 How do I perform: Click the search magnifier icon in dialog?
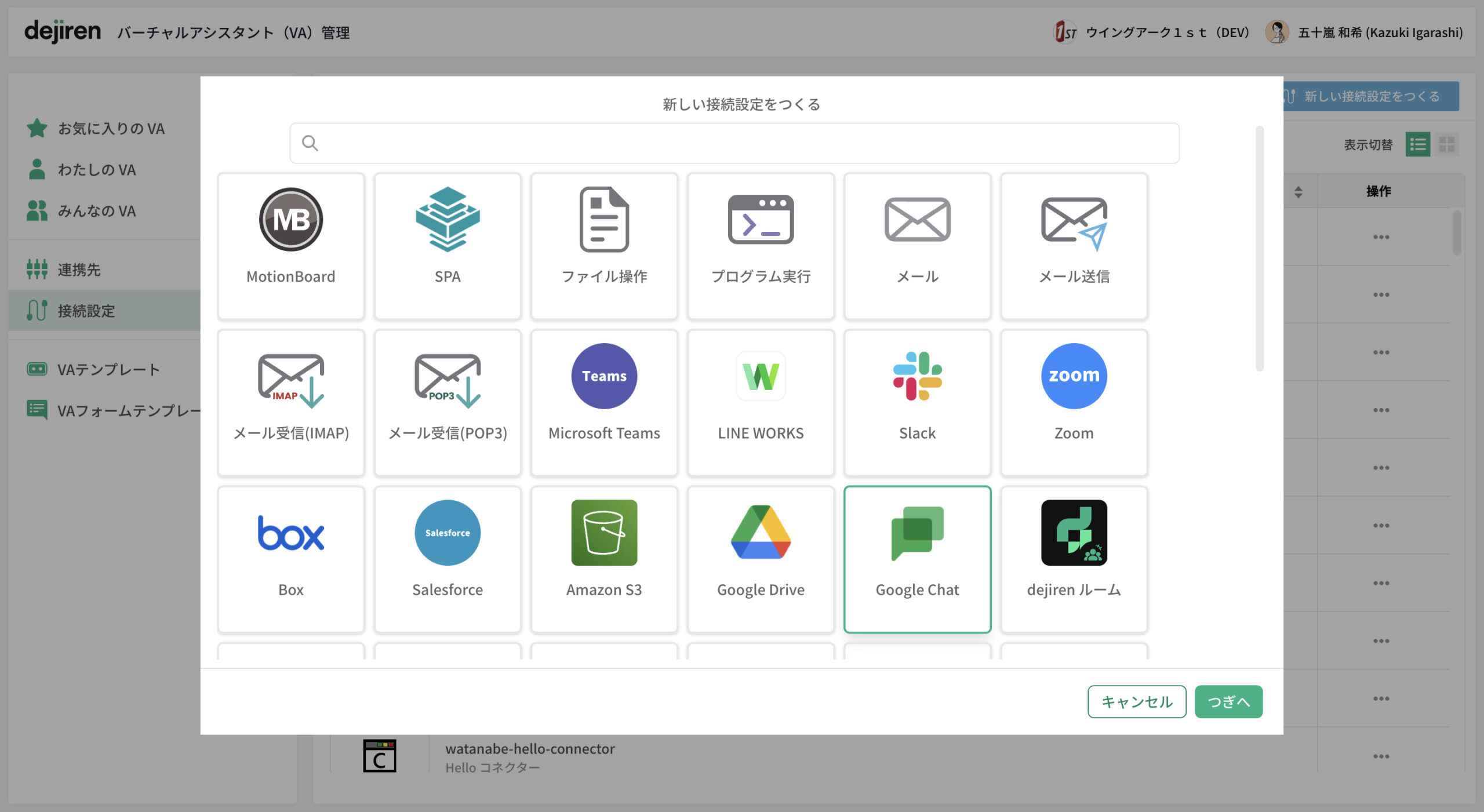coord(310,143)
